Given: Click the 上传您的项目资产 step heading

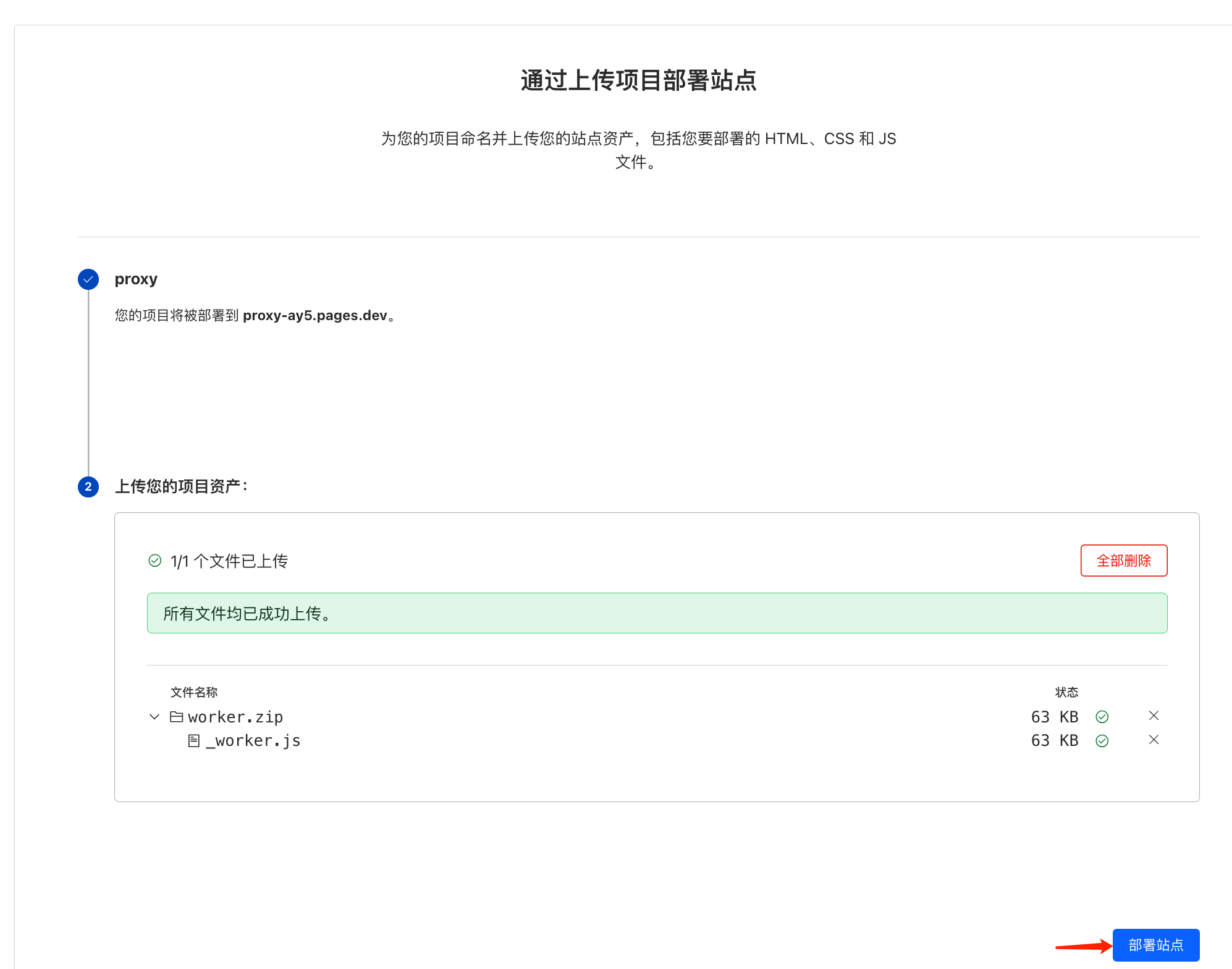Looking at the screenshot, I should click(x=182, y=486).
